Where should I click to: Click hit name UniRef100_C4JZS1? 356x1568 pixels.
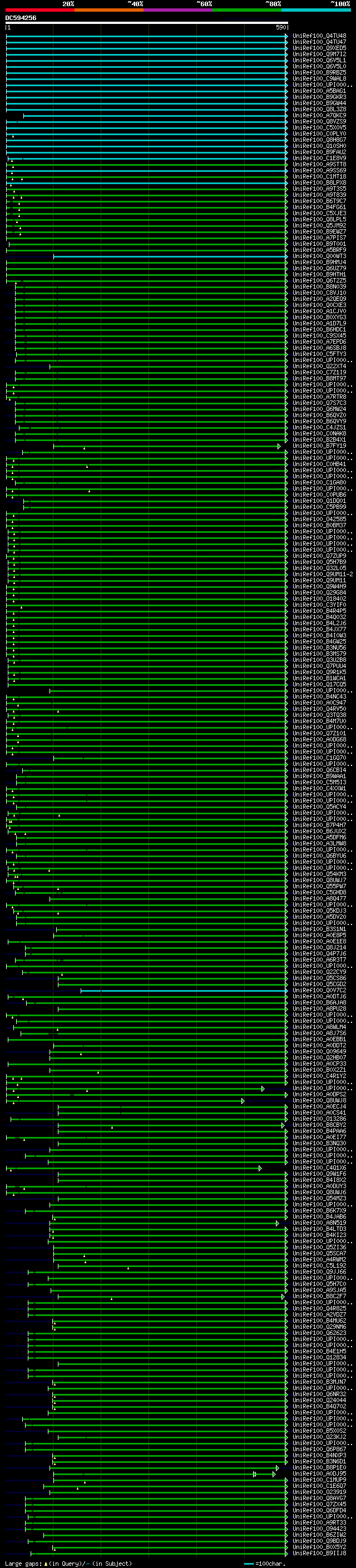319,428
